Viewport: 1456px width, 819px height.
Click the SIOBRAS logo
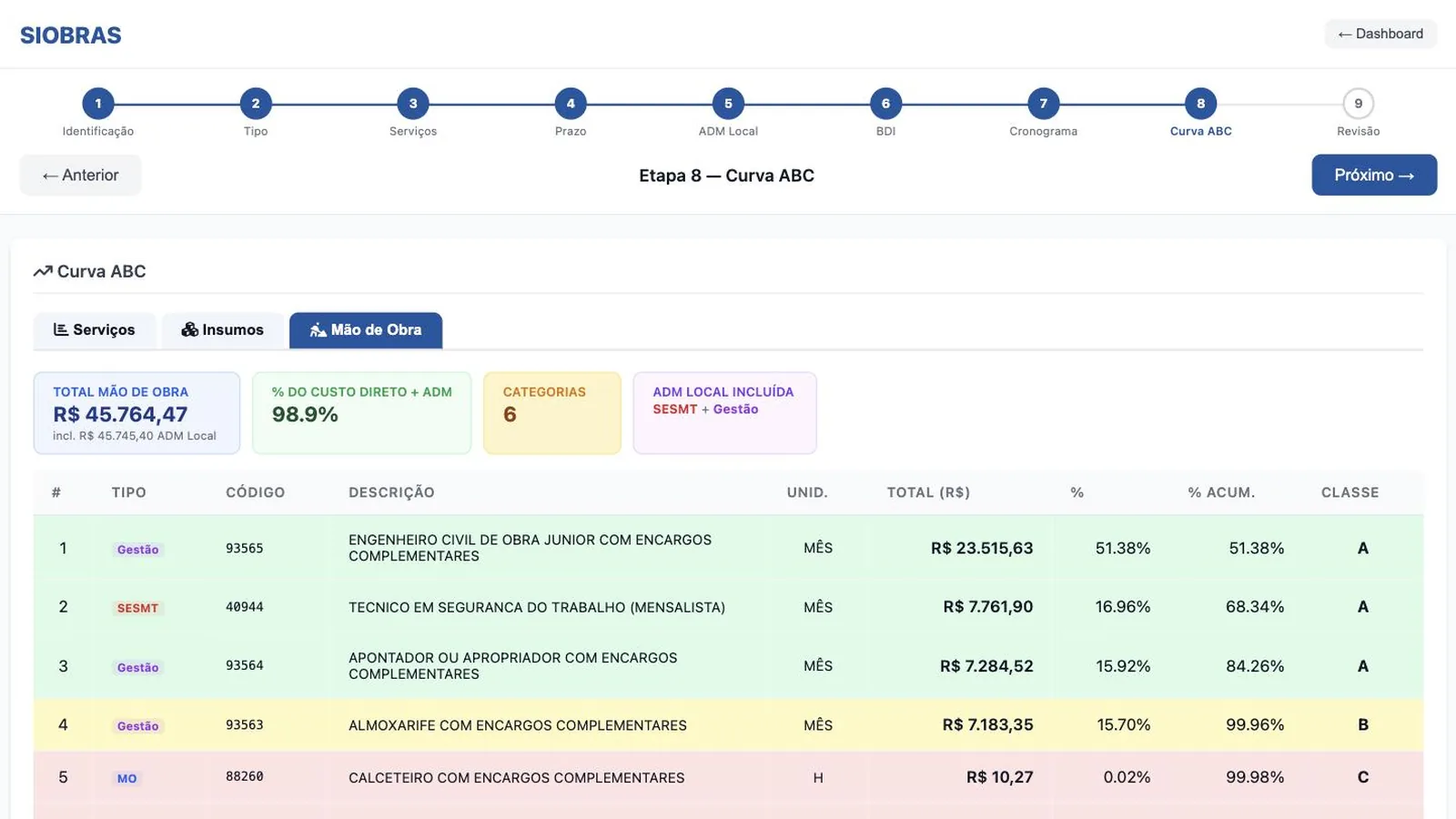71,35
